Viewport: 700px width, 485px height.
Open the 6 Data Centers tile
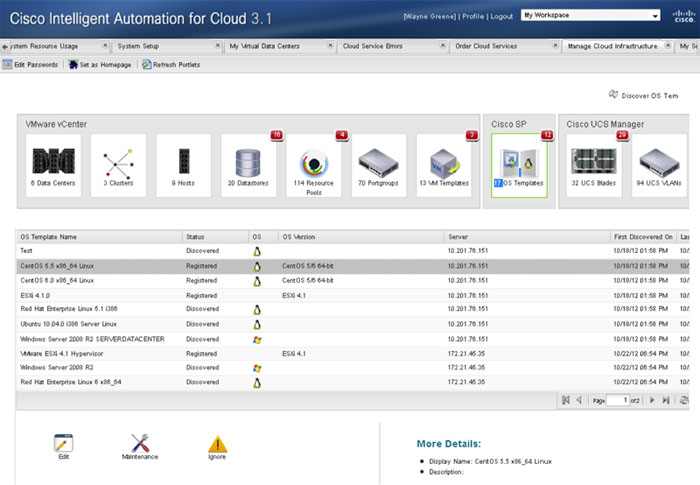53,165
